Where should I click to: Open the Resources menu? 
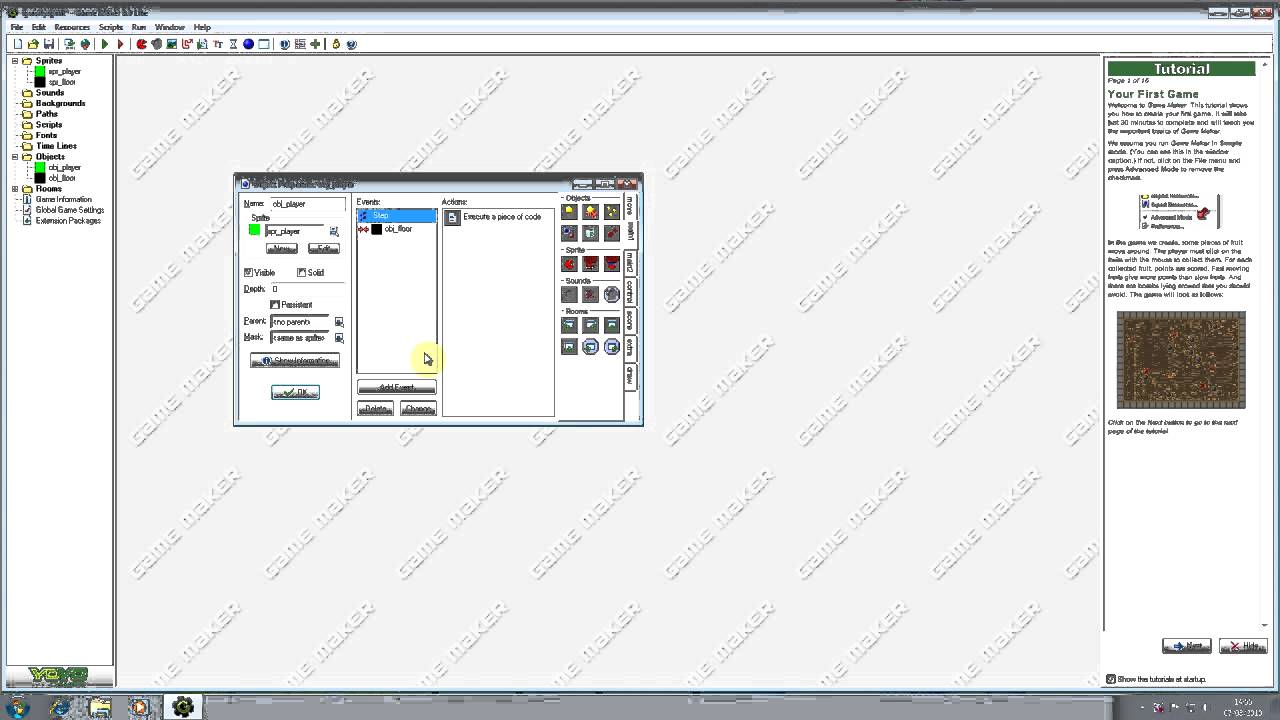tap(72, 27)
